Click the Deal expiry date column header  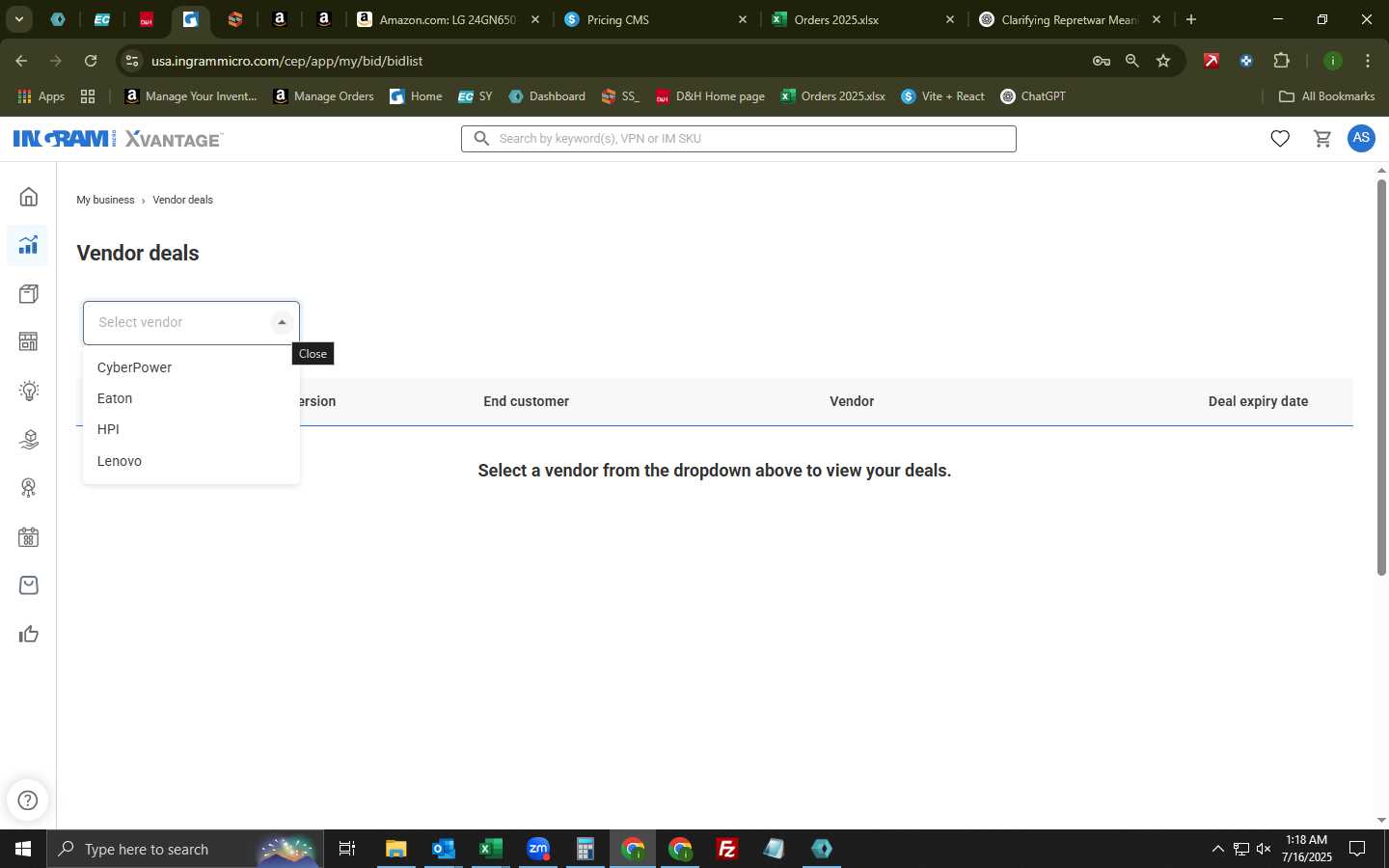click(1258, 401)
